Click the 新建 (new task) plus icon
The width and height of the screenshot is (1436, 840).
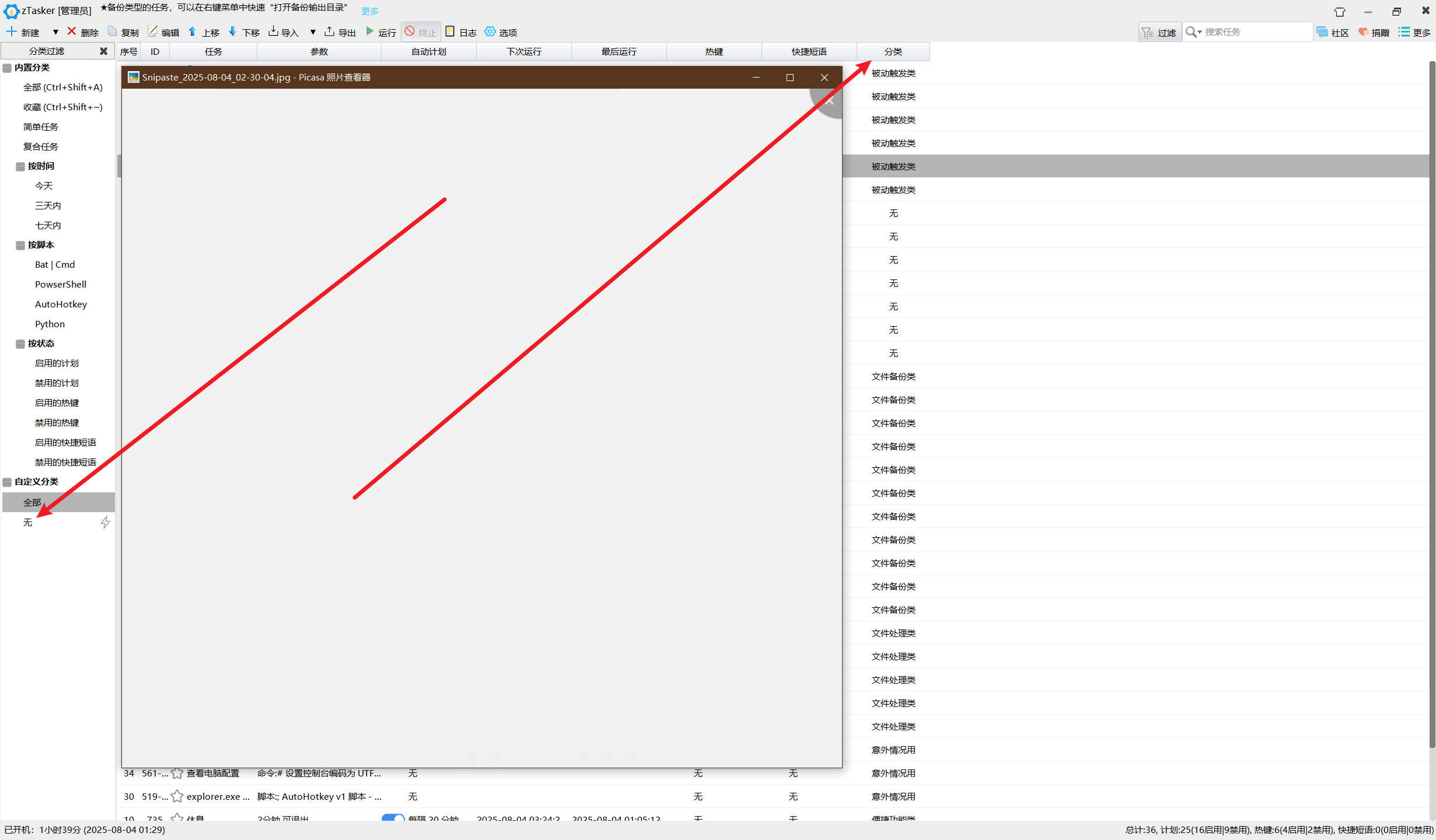[11, 32]
